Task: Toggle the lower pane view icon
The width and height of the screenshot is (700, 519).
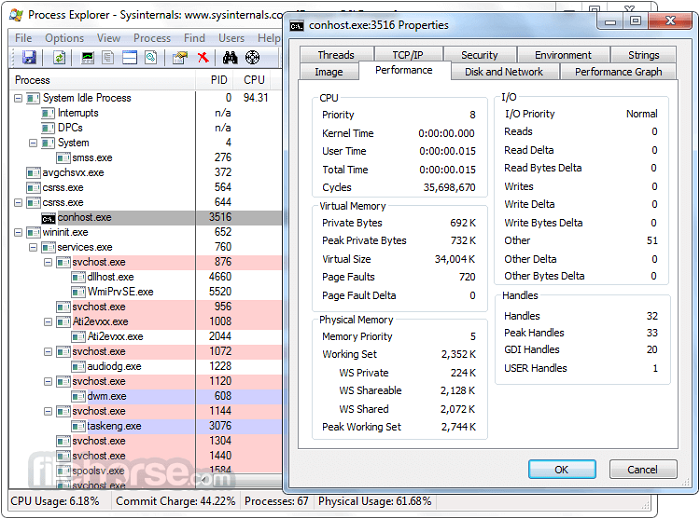Action: [x=130, y=58]
